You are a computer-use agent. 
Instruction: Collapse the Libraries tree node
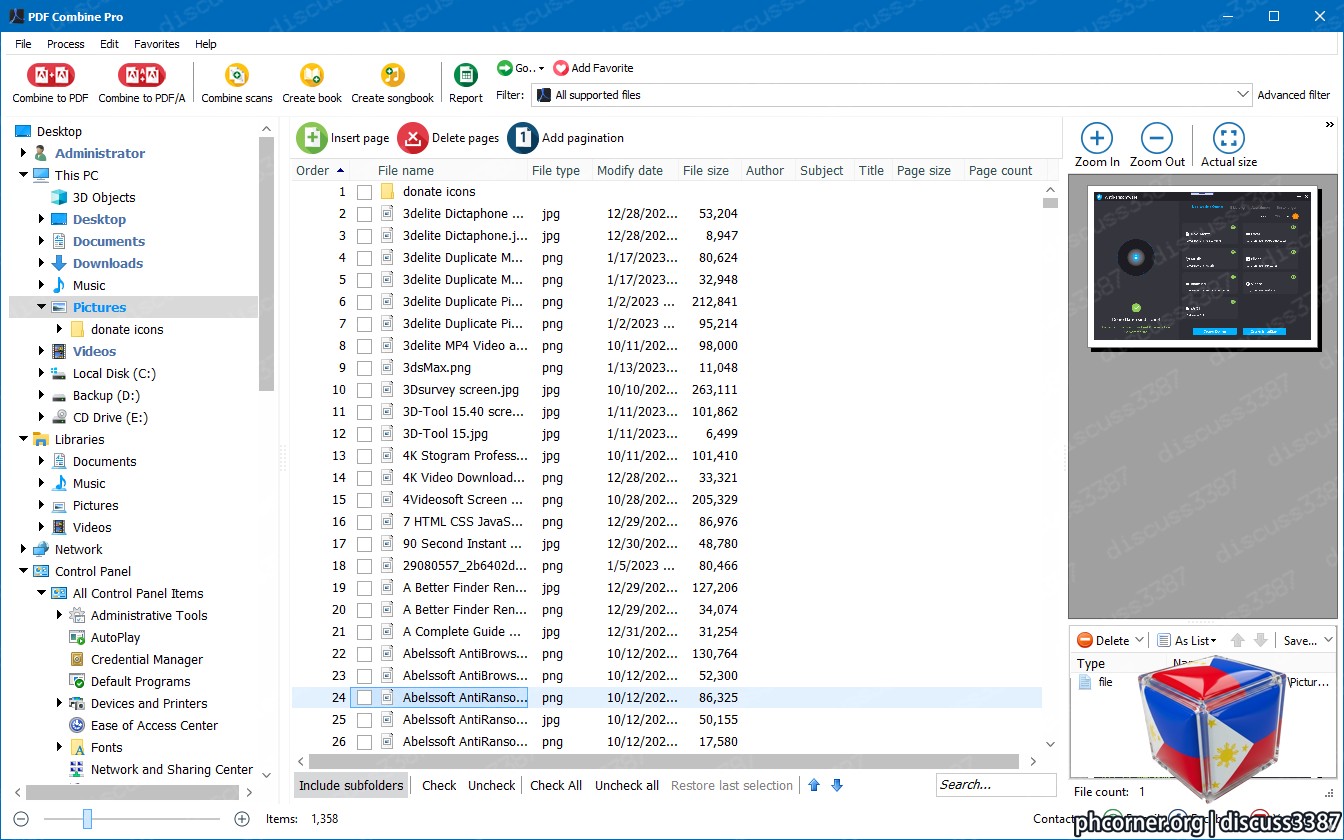click(23, 439)
